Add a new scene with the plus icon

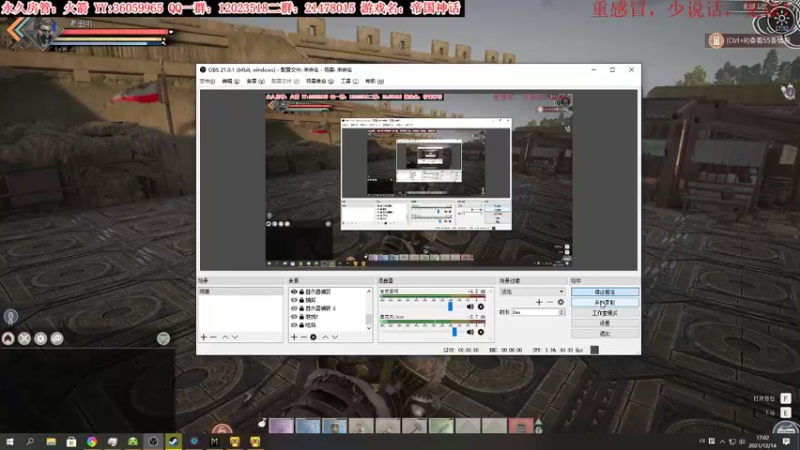pos(204,337)
